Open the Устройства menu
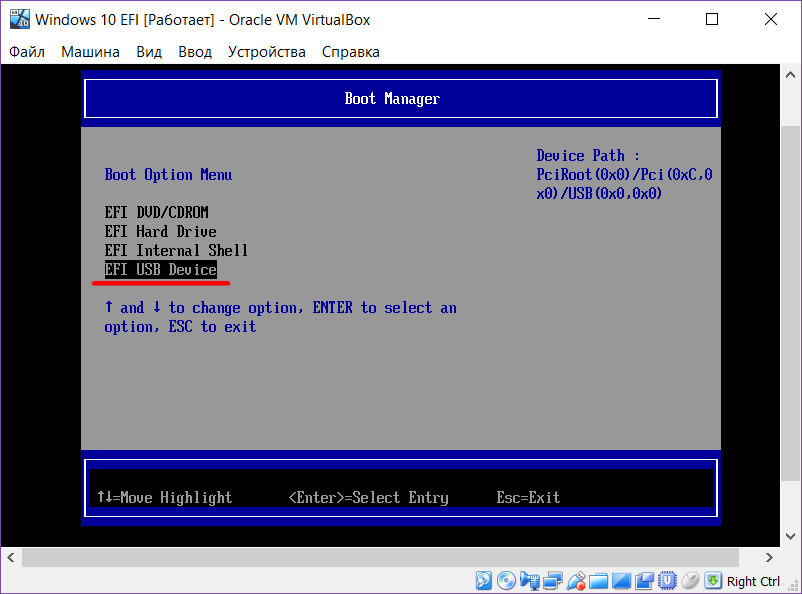802x594 pixels. pyautogui.click(x=266, y=52)
